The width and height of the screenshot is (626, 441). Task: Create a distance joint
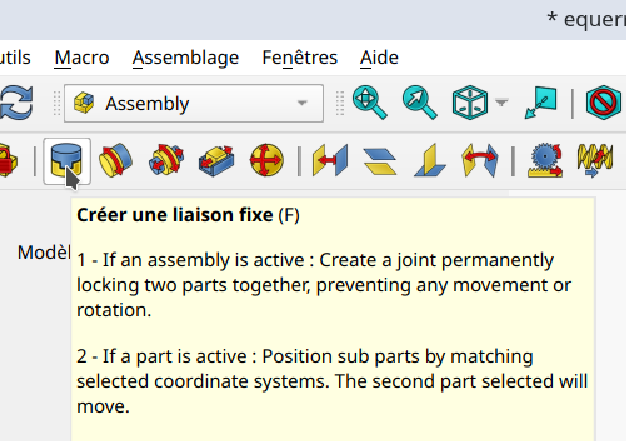(330, 160)
